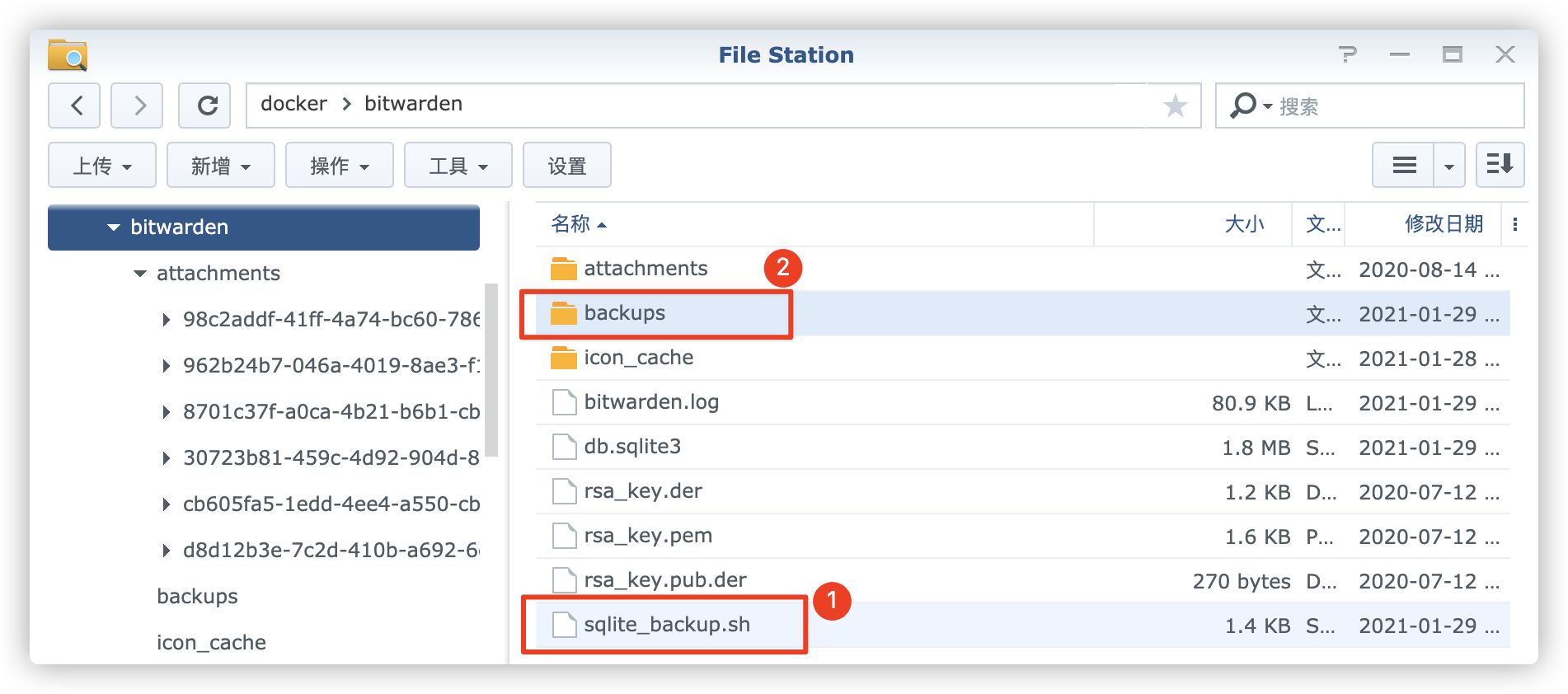The height and width of the screenshot is (694, 1568).
Task: Expand the cb605fa5-1edd tree folder
Action: (x=167, y=504)
